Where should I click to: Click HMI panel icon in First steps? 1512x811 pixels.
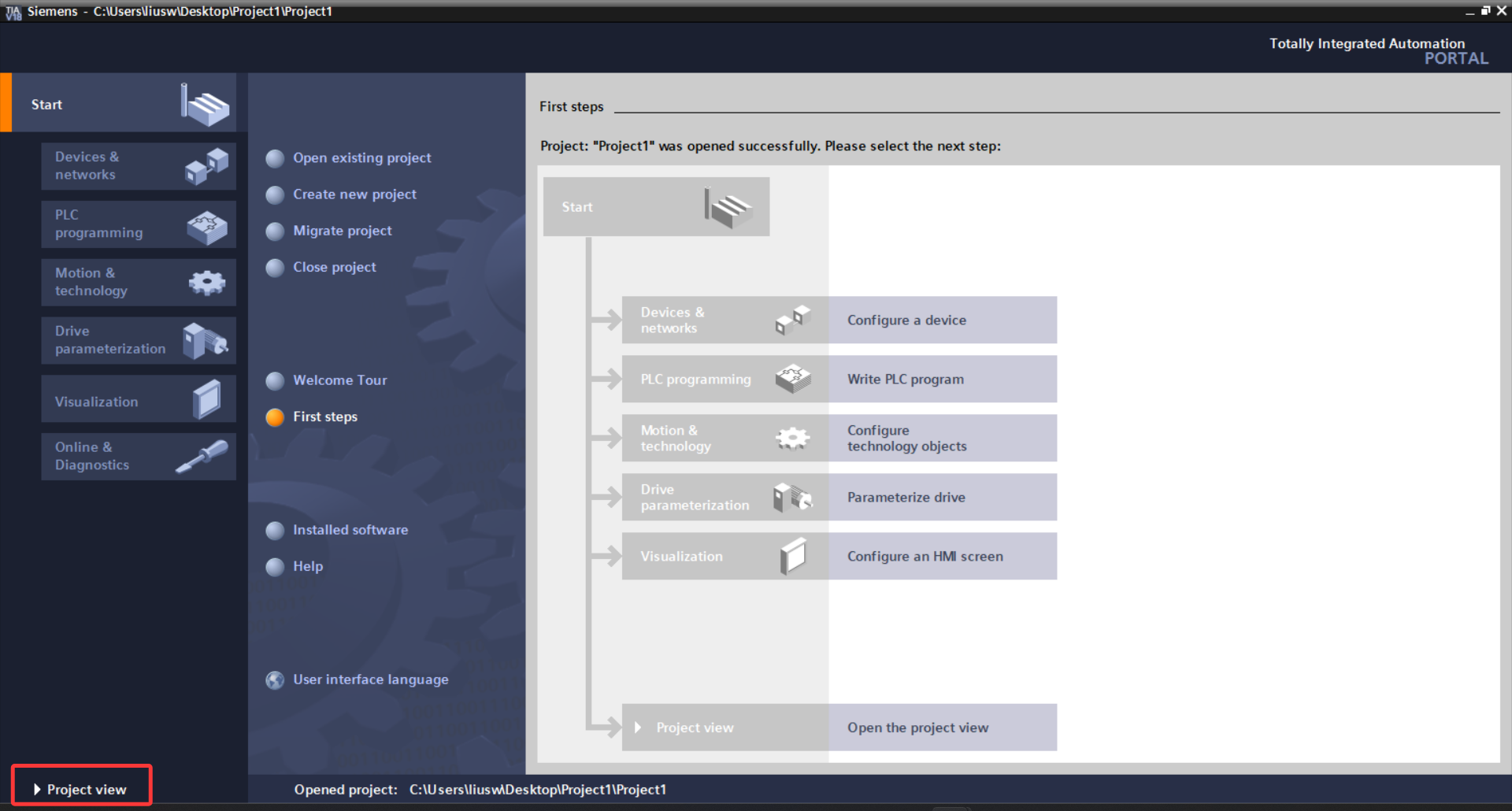click(793, 557)
